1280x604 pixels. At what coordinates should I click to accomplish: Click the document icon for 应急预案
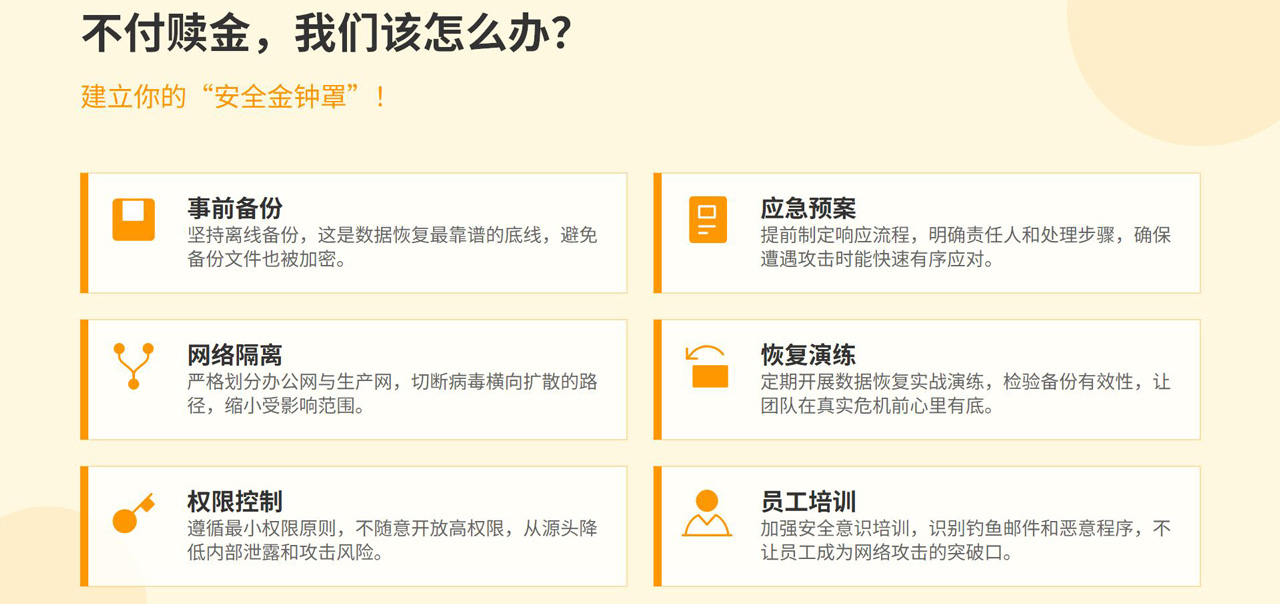point(708,220)
